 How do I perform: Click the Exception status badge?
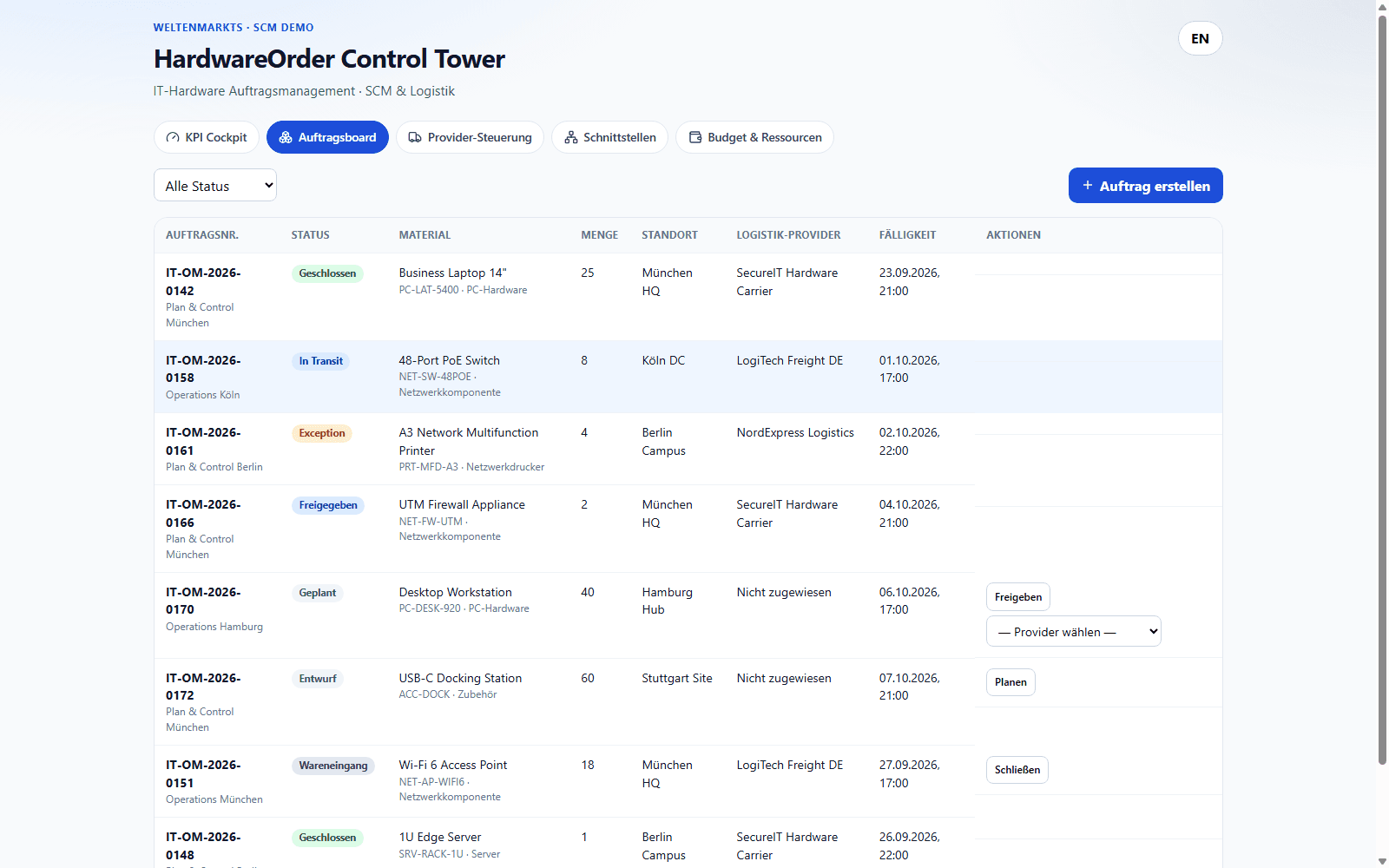tap(322, 433)
